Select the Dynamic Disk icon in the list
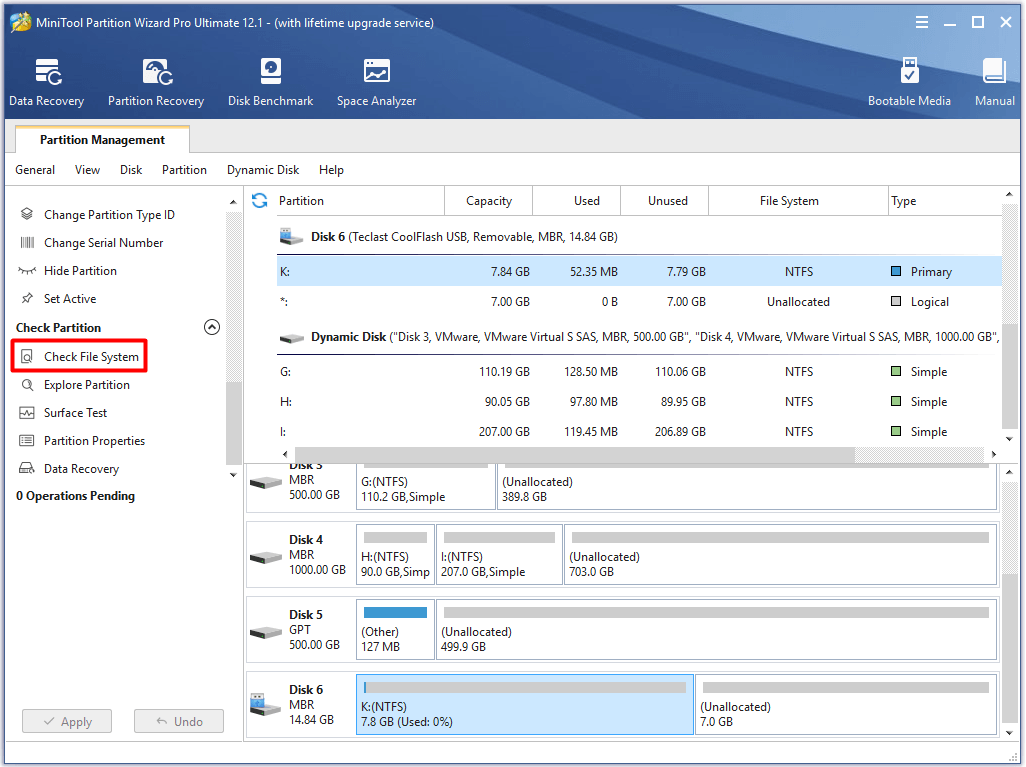 point(291,338)
